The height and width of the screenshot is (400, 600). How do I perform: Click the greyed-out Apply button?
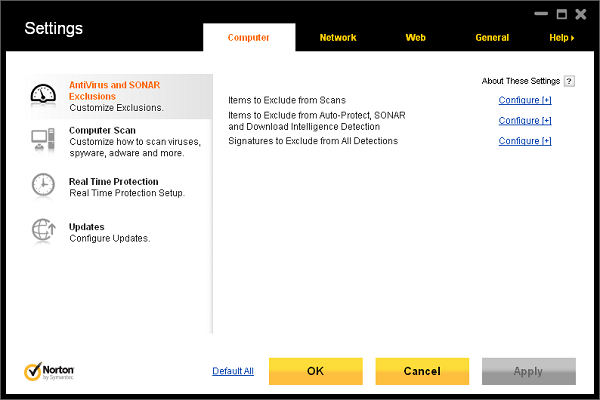coord(528,371)
